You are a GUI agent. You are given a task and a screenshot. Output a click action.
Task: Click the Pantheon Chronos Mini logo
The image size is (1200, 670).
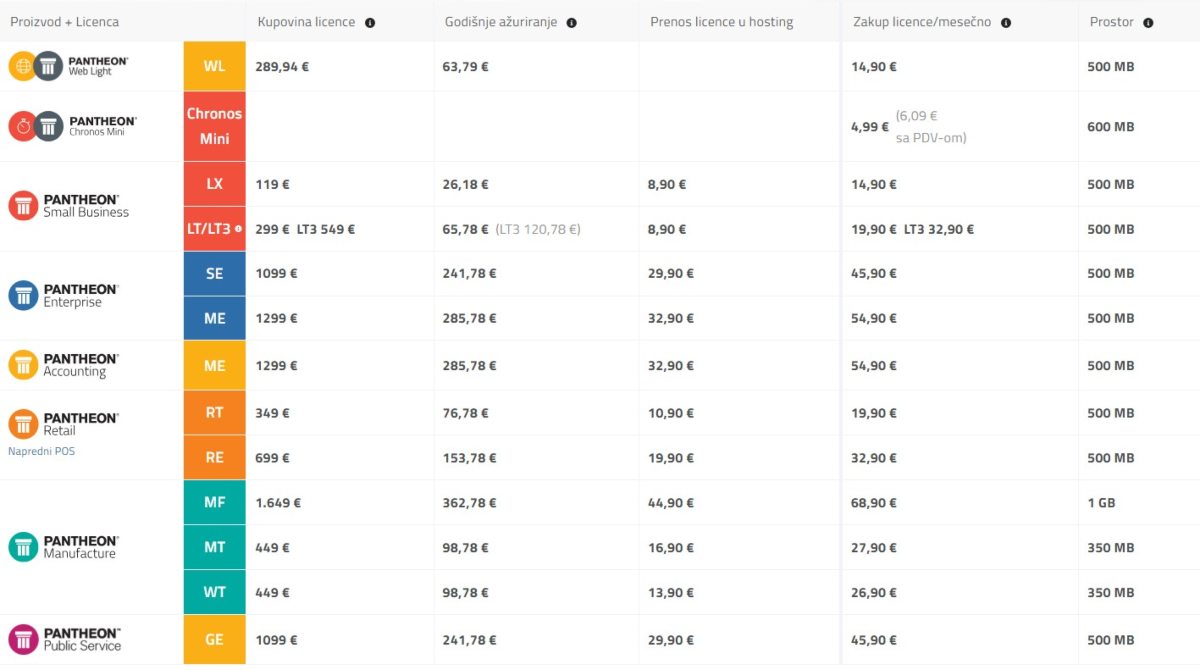(72, 126)
